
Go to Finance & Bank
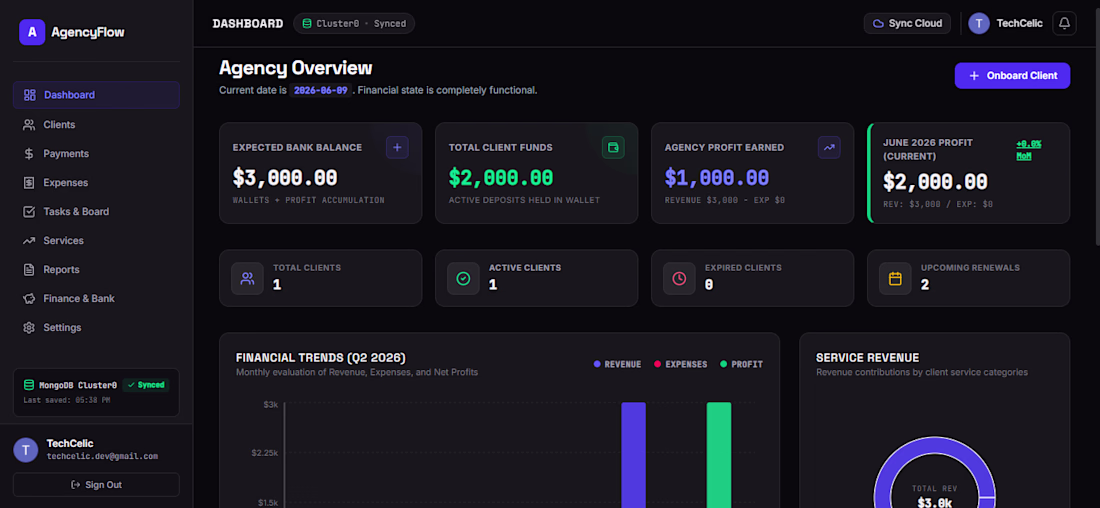(96, 298)
